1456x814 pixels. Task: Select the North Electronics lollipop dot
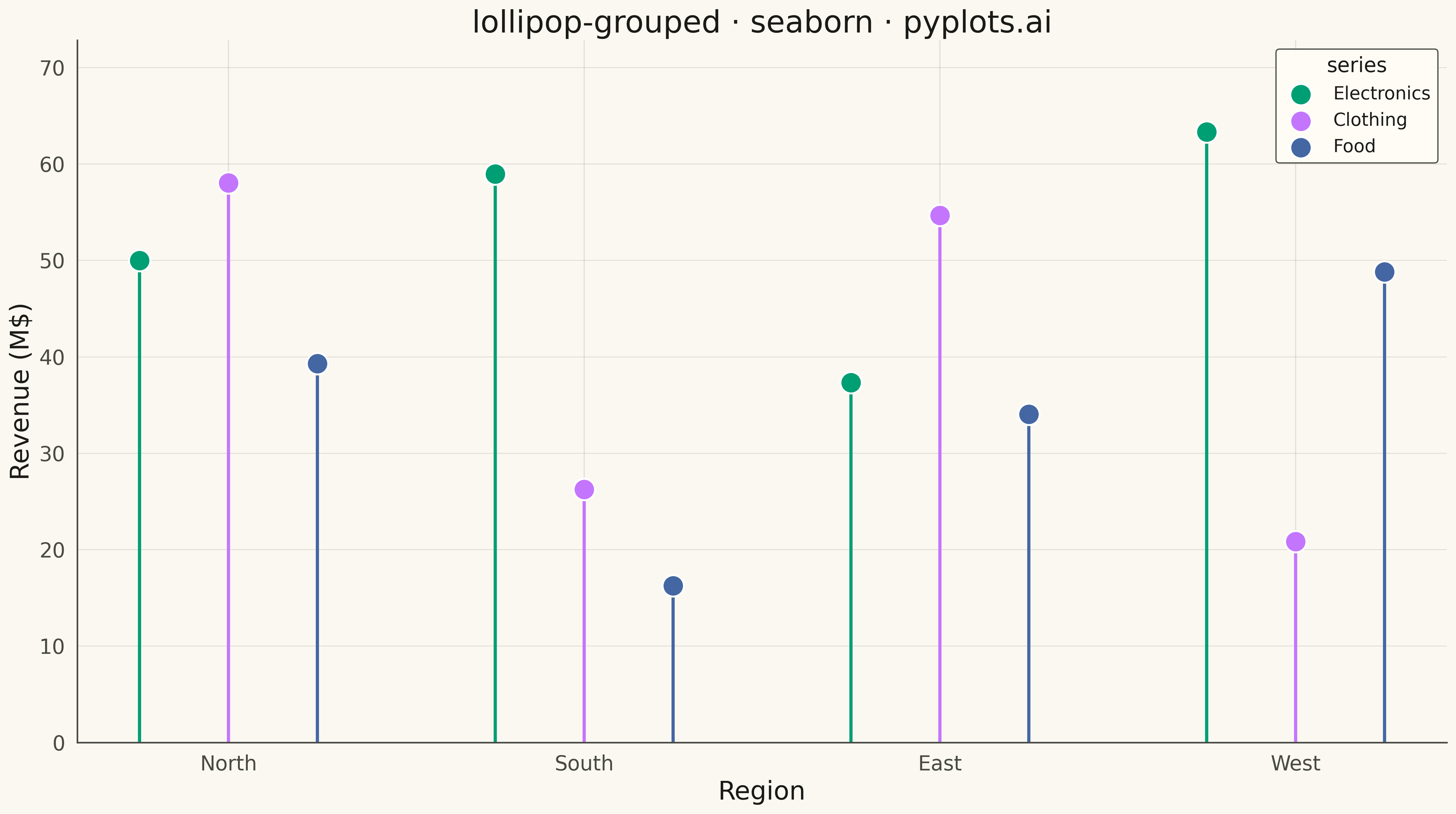click(x=140, y=261)
